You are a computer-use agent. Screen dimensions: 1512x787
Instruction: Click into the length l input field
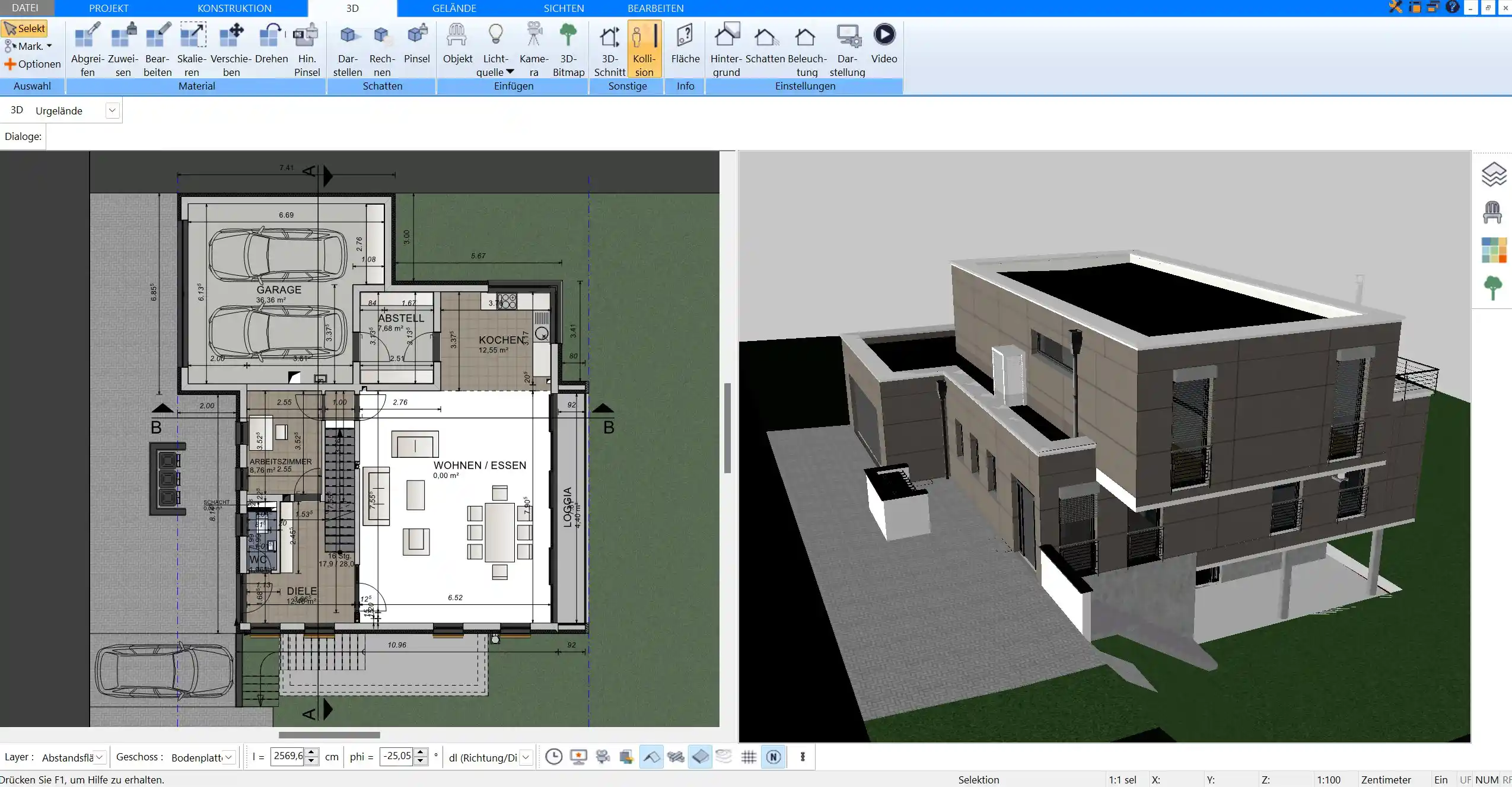pos(288,756)
